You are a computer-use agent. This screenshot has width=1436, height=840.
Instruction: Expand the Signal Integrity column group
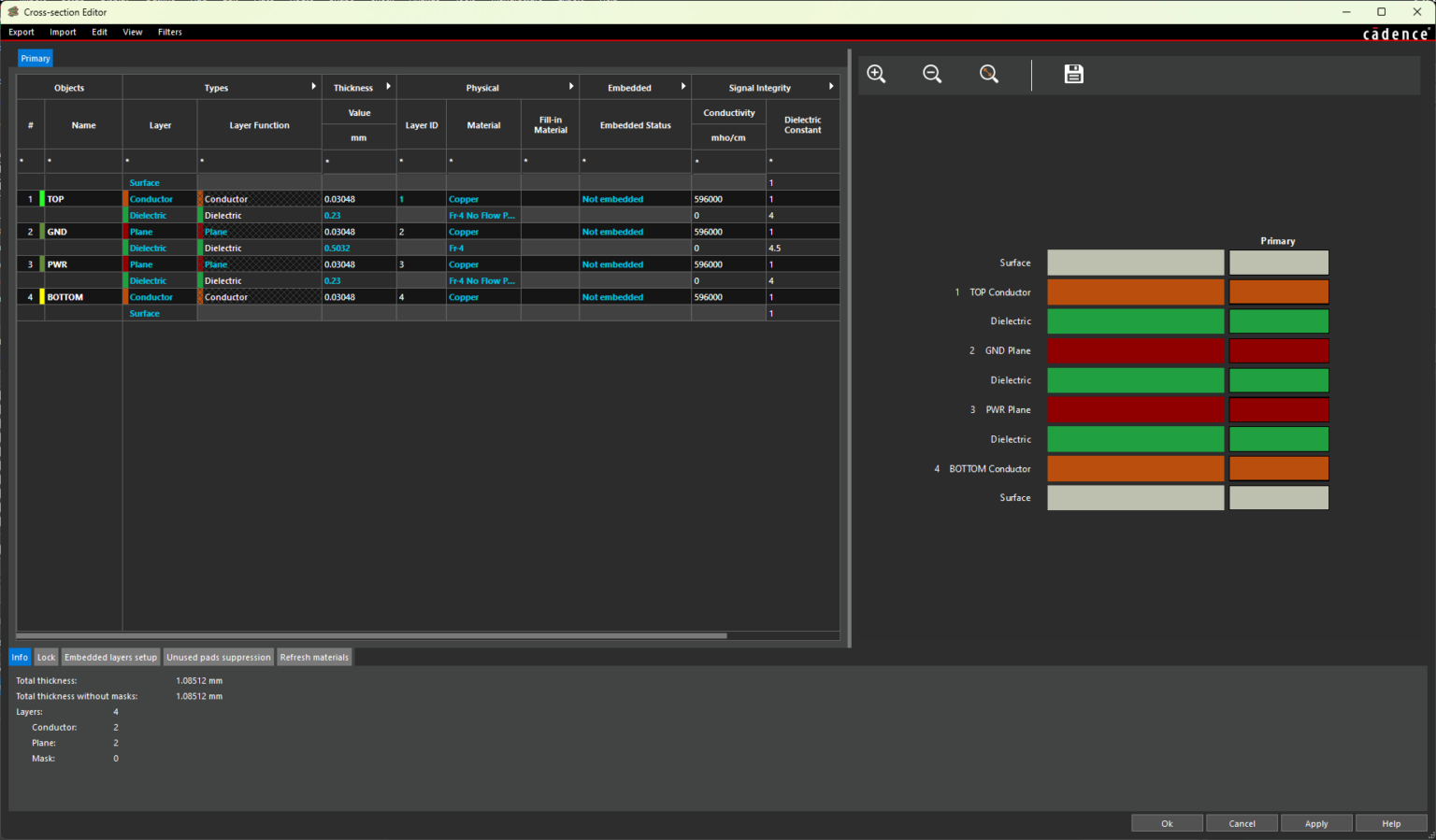pyautogui.click(x=830, y=87)
